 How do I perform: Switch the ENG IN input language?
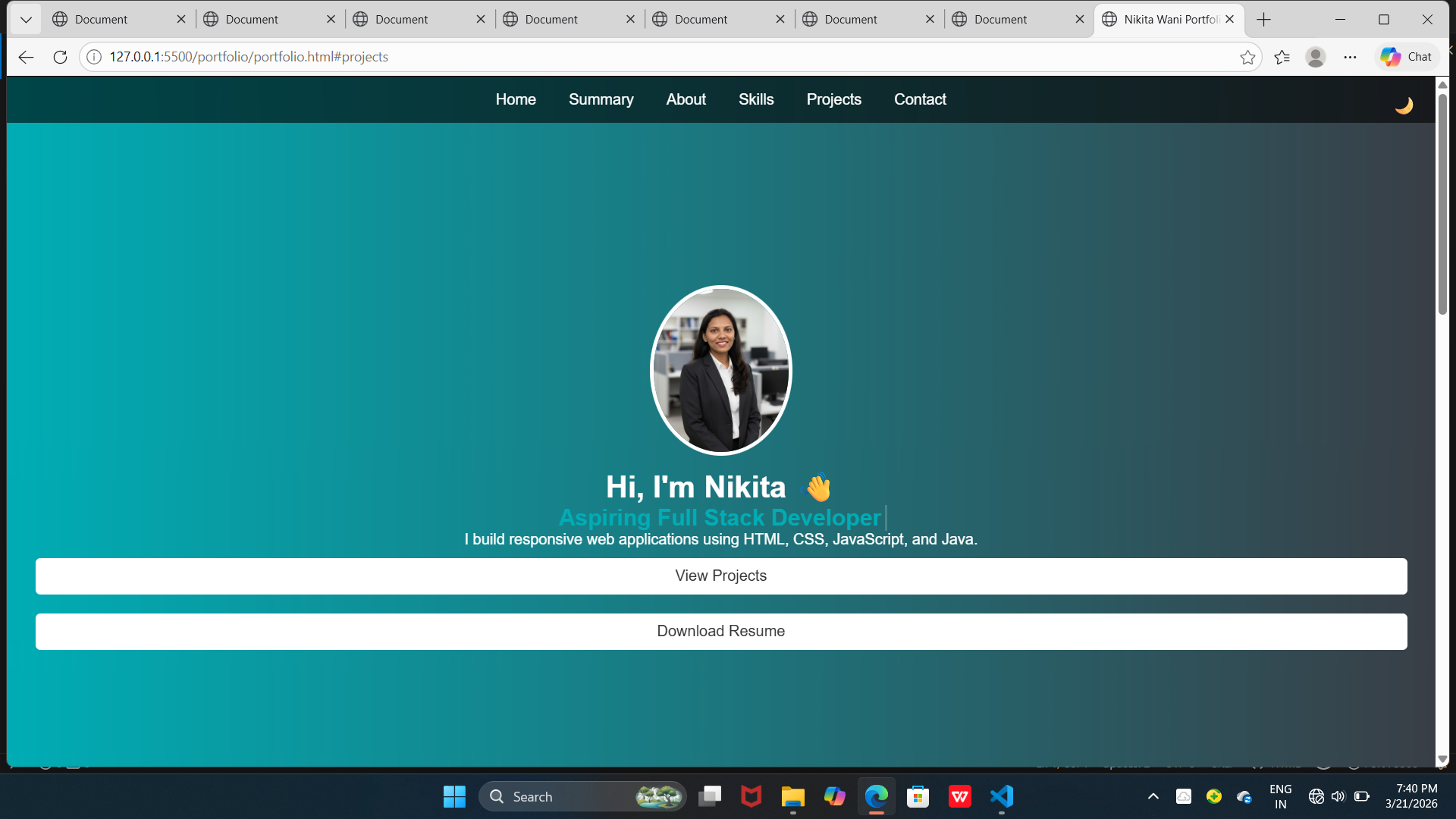pyautogui.click(x=1280, y=796)
